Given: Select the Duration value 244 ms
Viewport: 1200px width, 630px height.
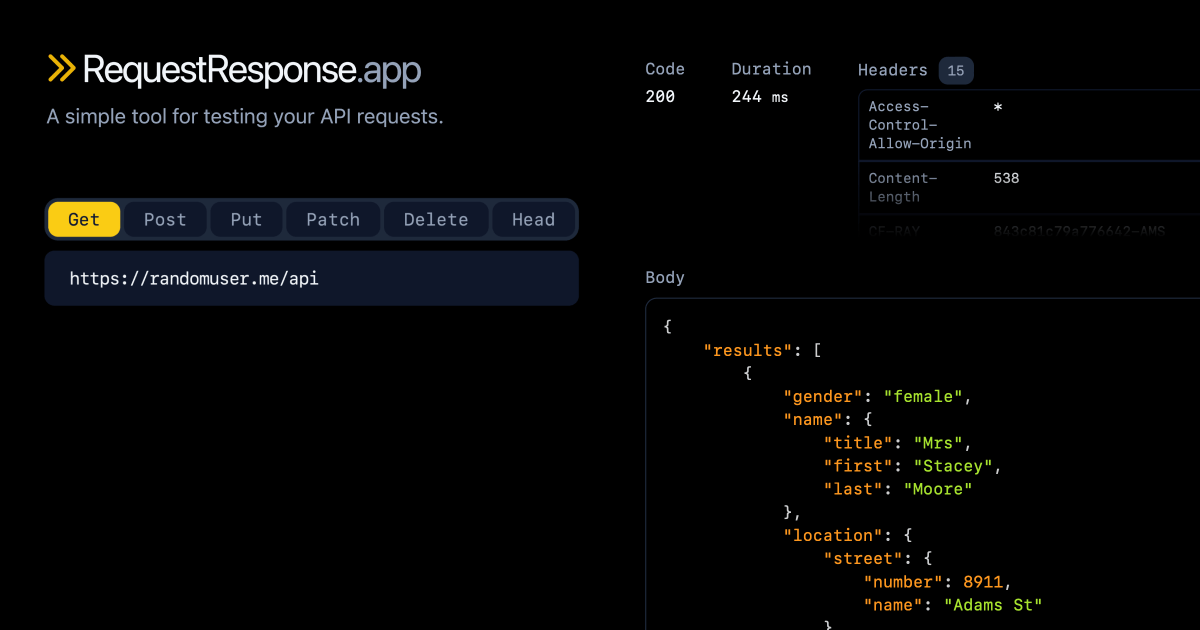Looking at the screenshot, I should (x=760, y=97).
